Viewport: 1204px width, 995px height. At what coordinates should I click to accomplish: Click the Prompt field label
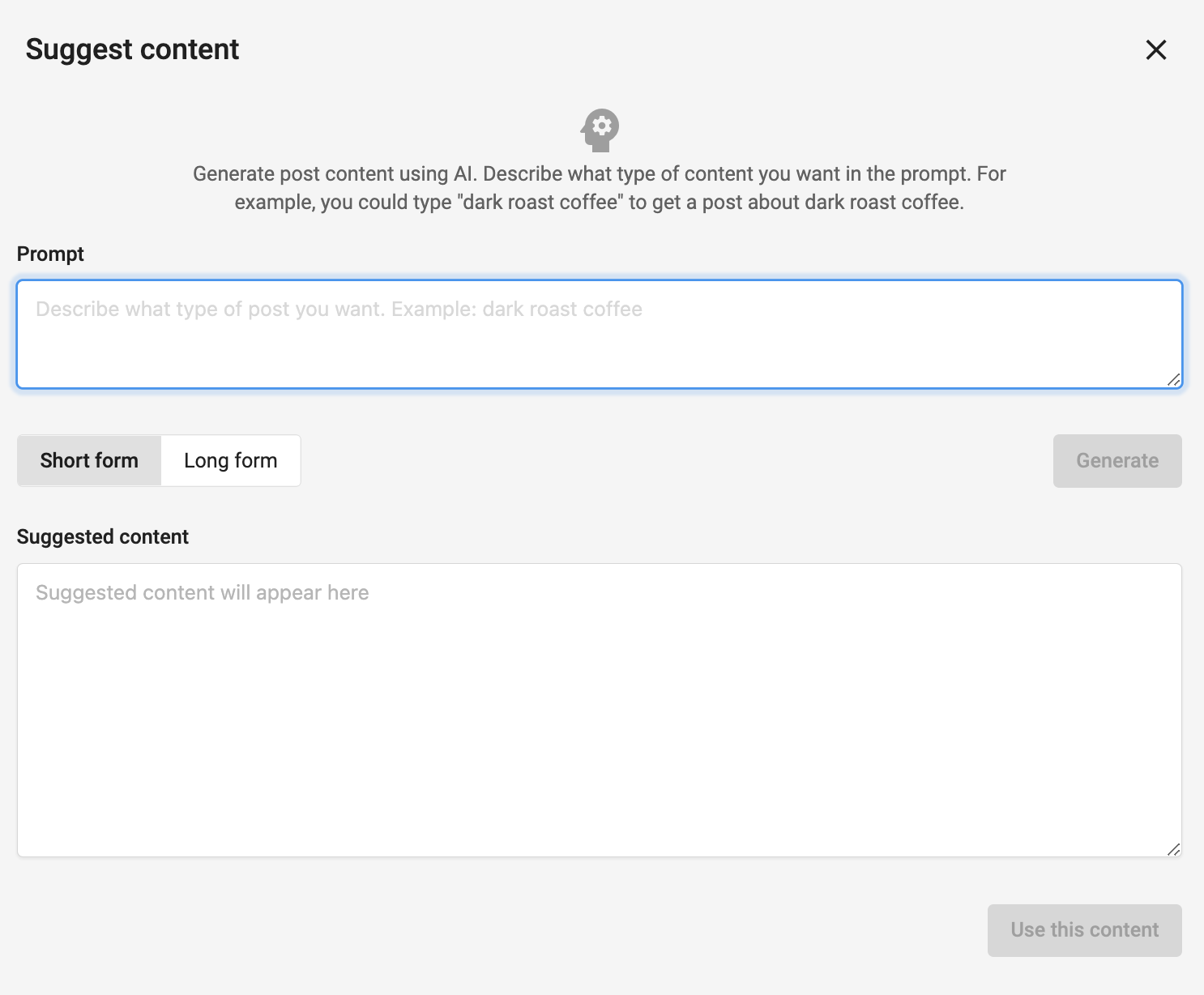50,254
